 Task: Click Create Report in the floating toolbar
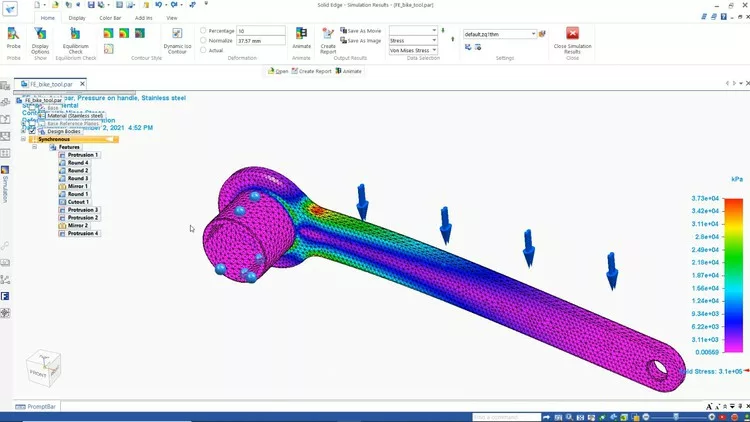click(311, 71)
